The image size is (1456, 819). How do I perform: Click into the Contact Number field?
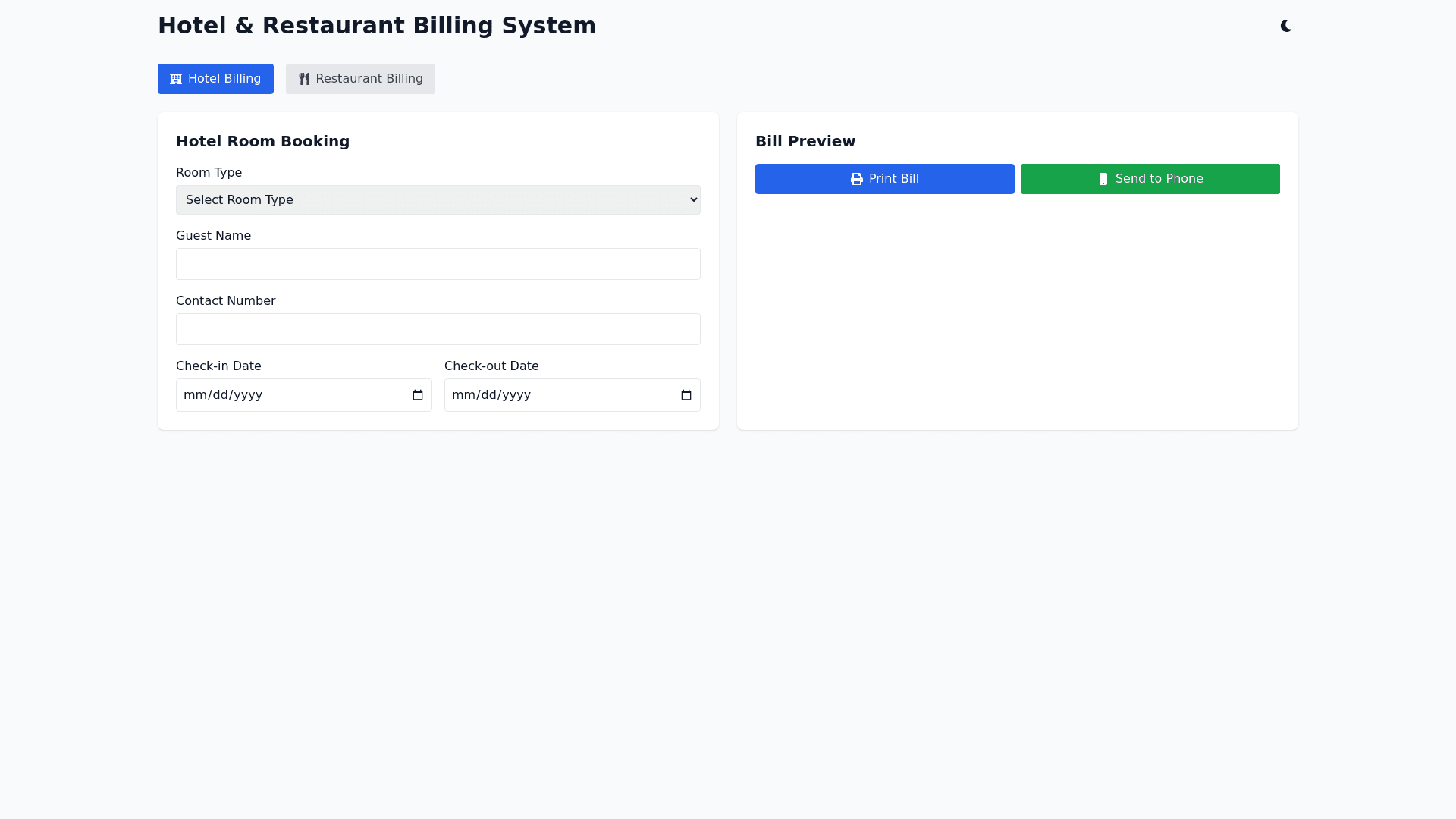438,329
